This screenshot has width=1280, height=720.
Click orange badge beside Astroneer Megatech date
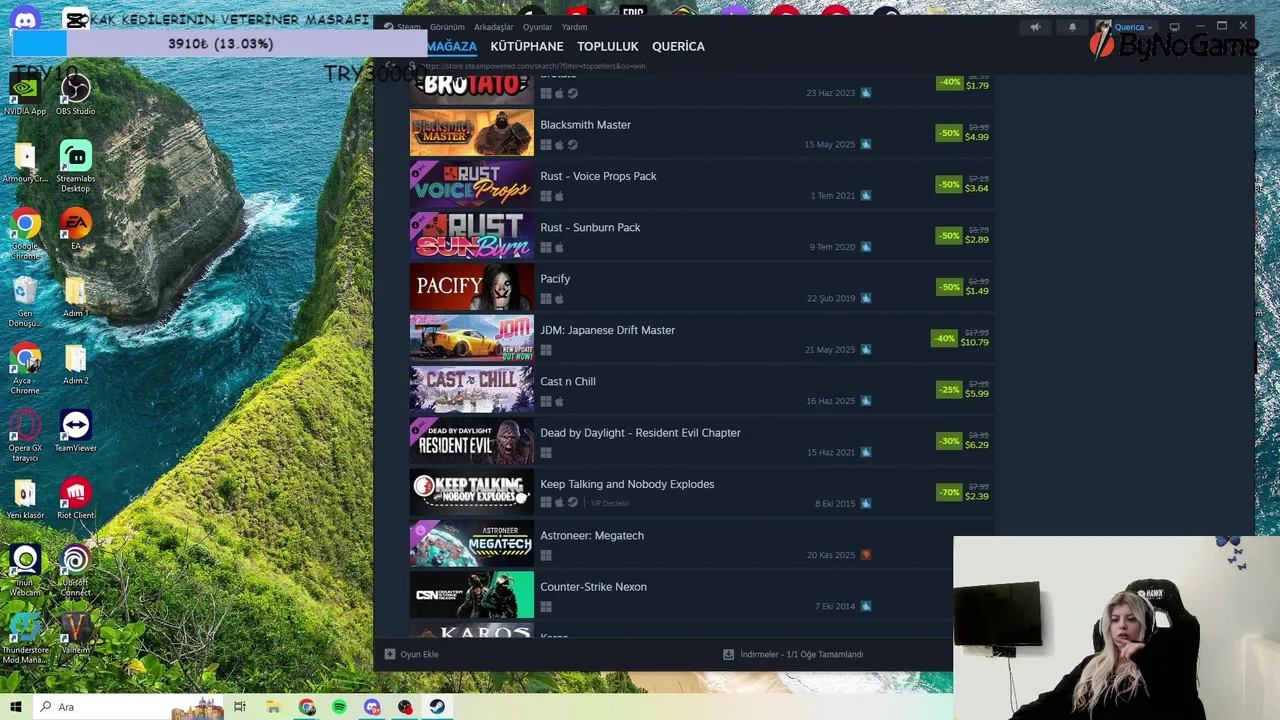pos(866,555)
